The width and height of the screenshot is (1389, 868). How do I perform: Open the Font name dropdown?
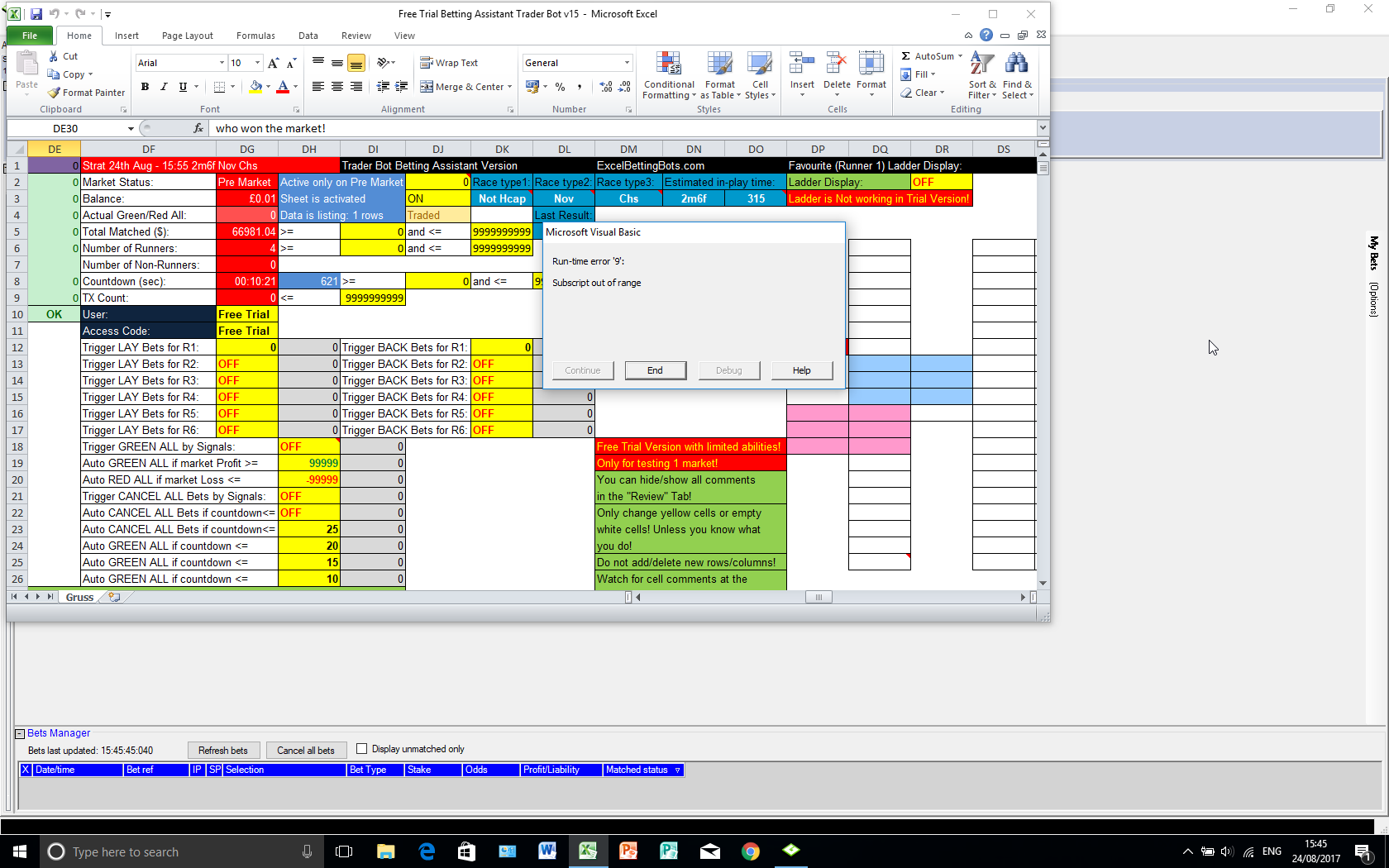tap(222, 63)
